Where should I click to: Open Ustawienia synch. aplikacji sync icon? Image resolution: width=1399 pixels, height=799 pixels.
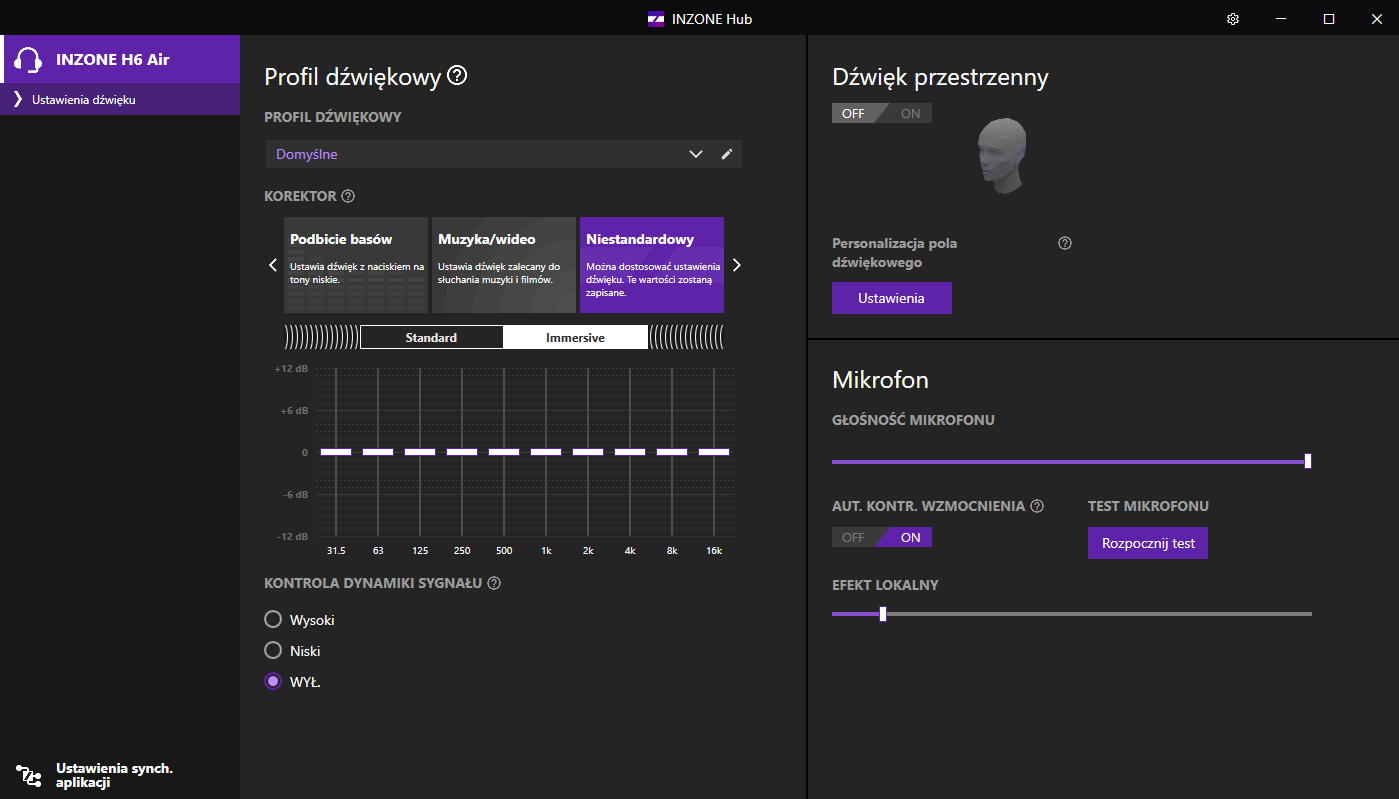pos(29,775)
